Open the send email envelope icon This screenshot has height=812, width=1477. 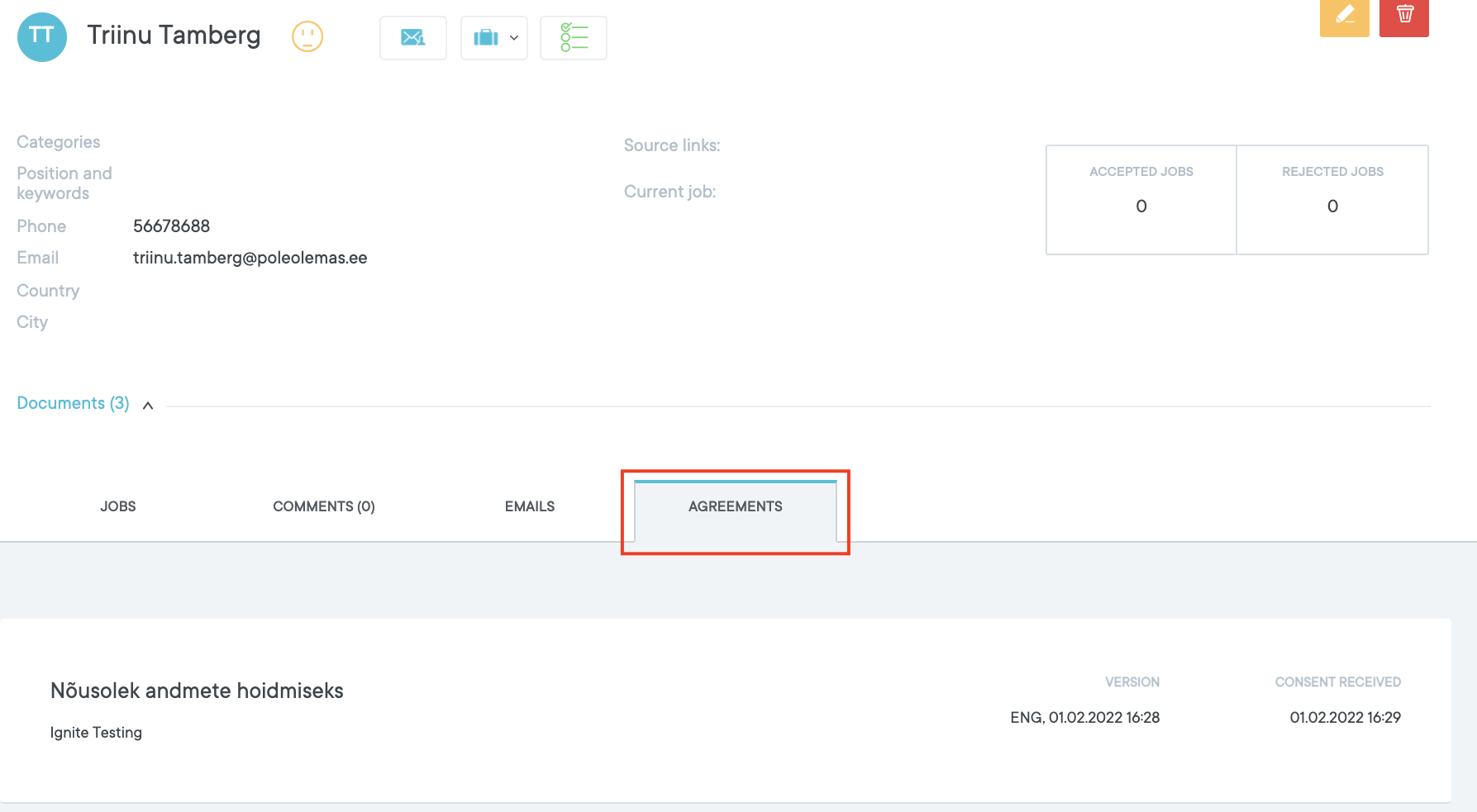coord(412,38)
